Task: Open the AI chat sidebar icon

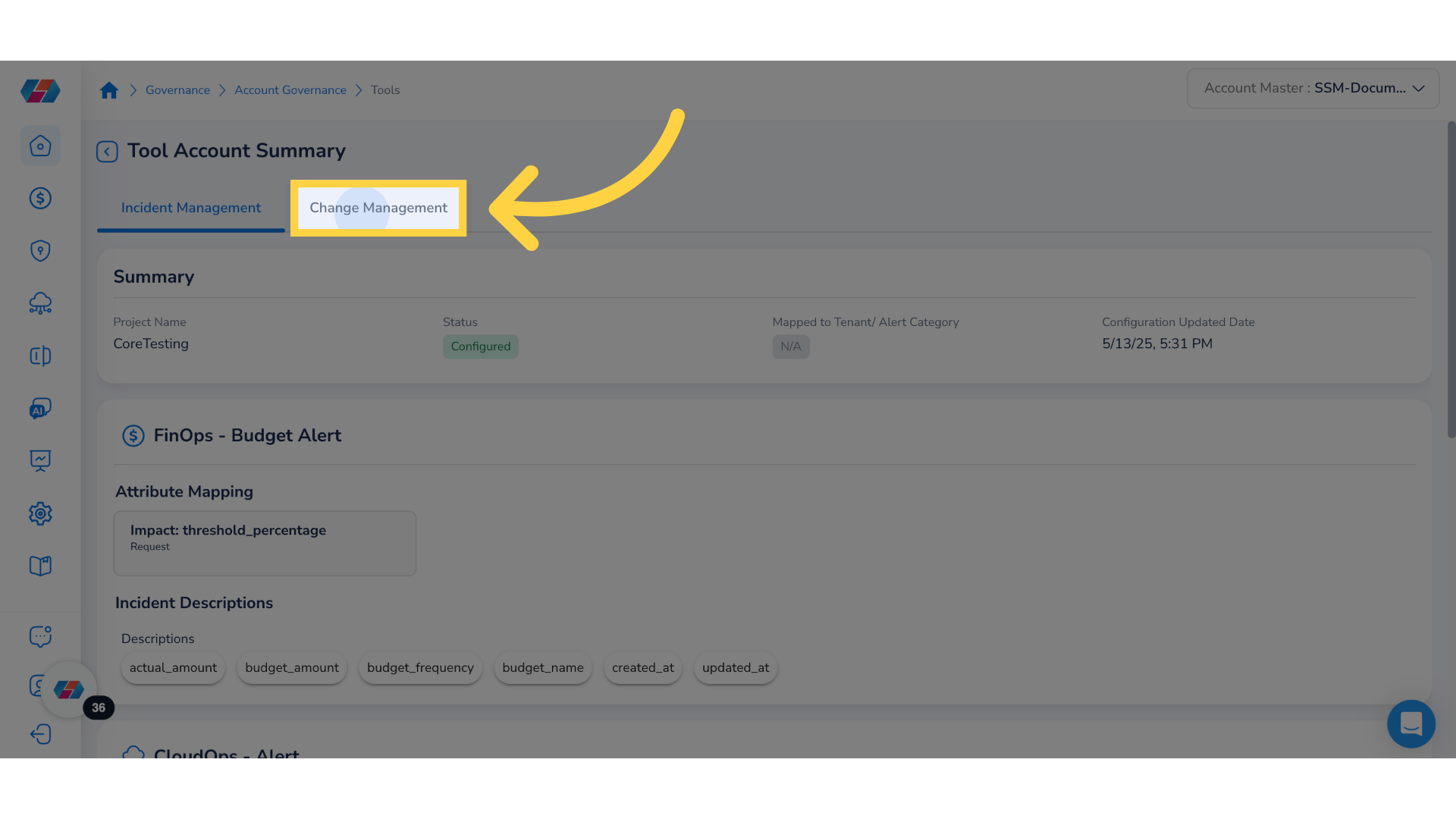Action: point(40,409)
